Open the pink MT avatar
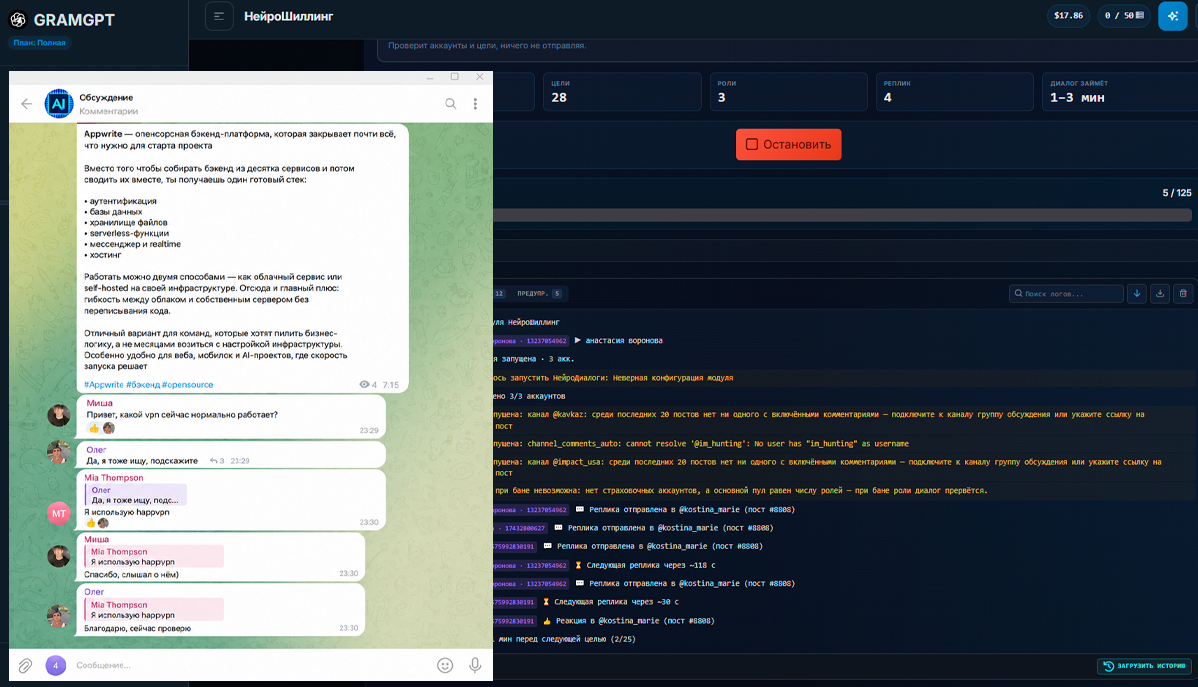This screenshot has height=687, width=1198. [59, 514]
